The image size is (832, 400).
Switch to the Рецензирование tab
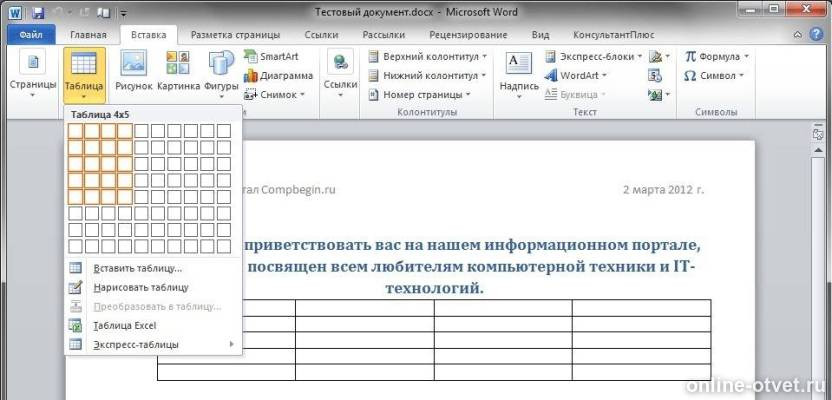[468, 35]
